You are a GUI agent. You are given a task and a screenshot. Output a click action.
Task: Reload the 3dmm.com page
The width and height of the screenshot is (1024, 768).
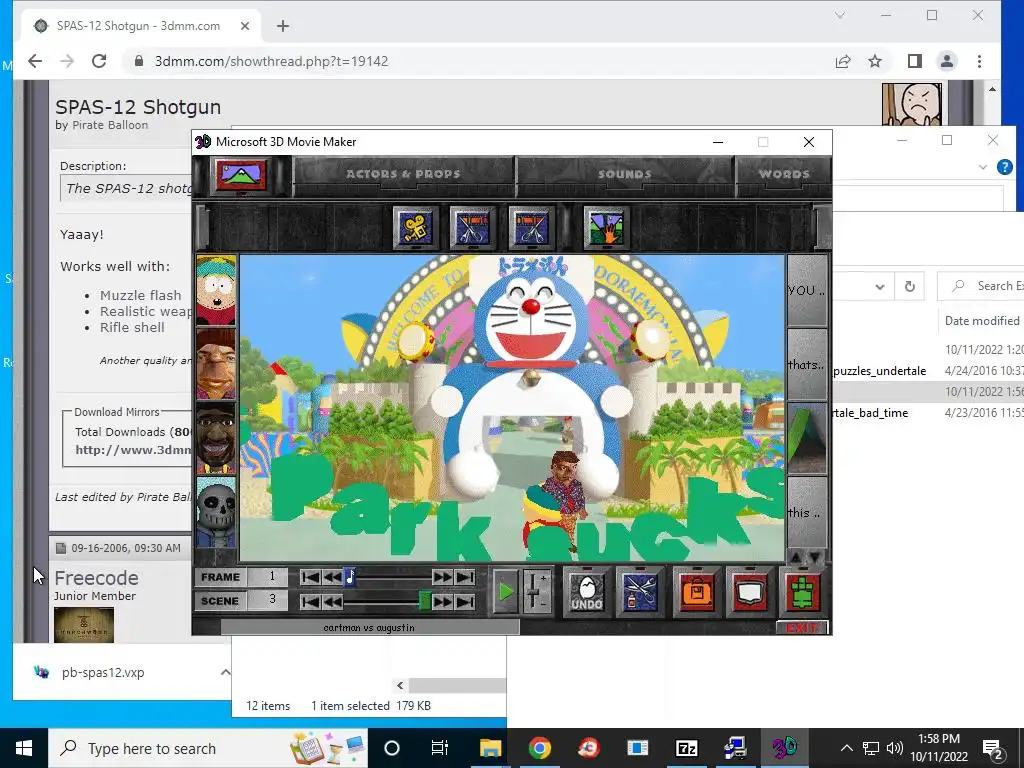tap(99, 61)
